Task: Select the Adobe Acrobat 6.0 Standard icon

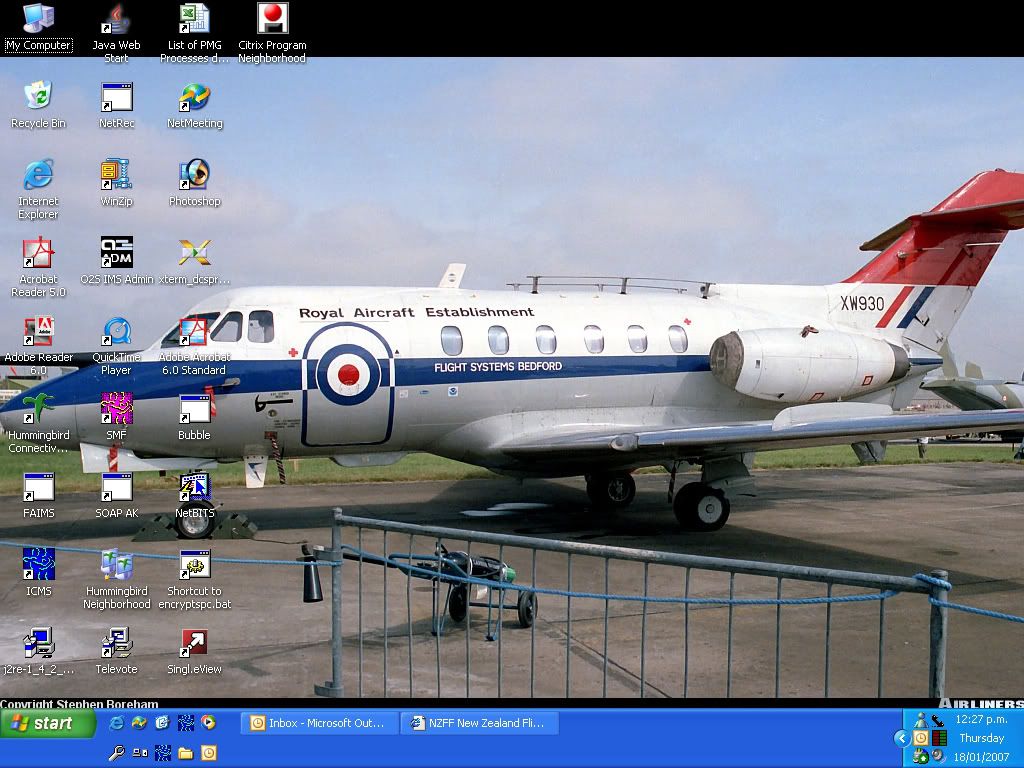Action: pyautogui.click(x=194, y=332)
